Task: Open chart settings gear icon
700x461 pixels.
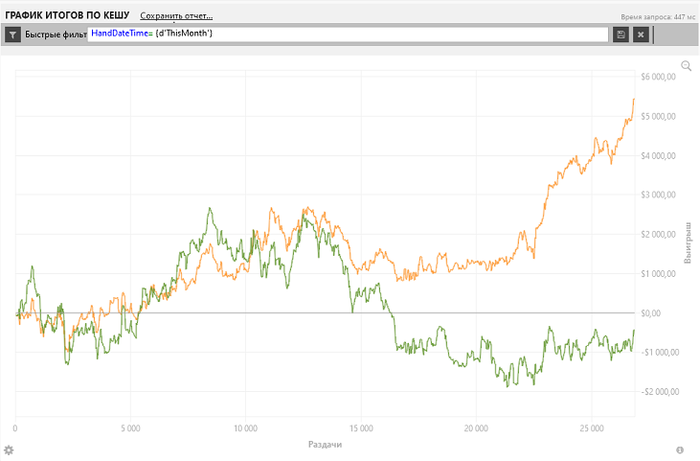Action: pyautogui.click(x=8, y=450)
